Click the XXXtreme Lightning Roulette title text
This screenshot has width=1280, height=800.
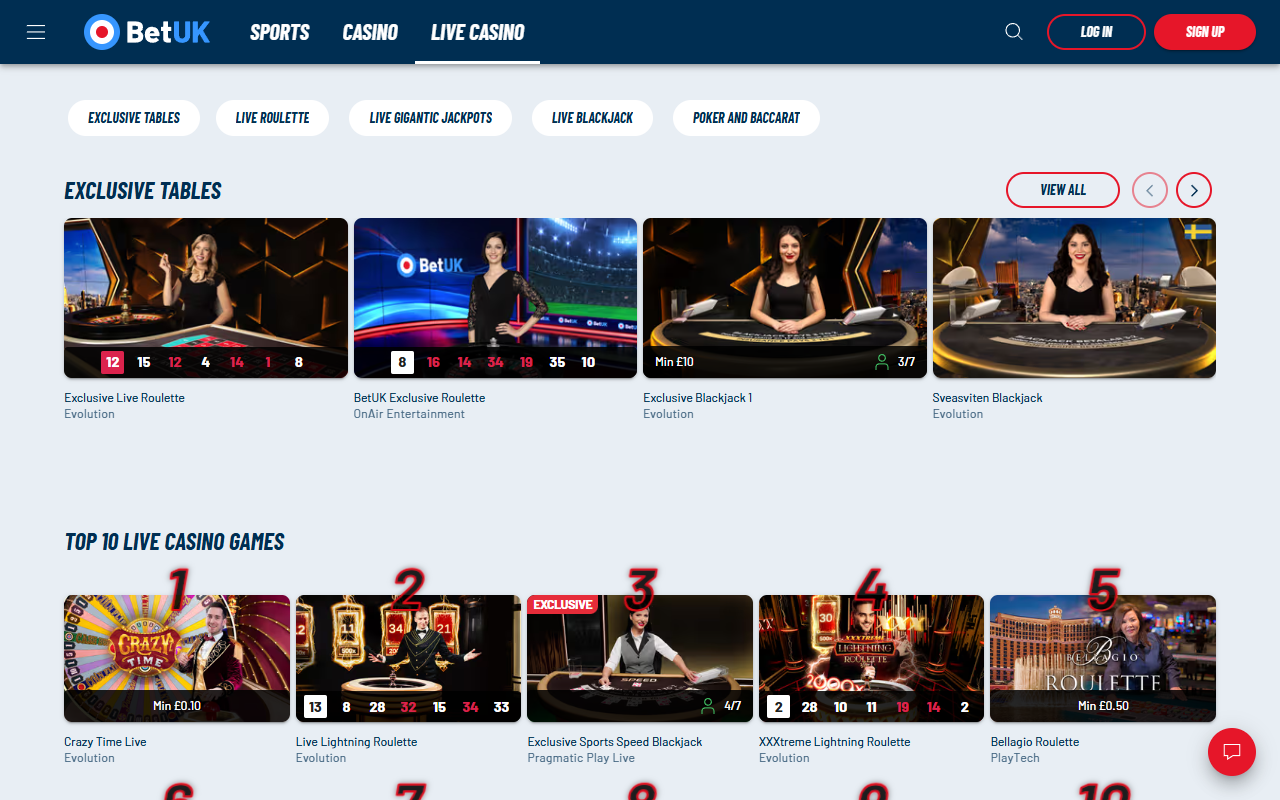coord(834,742)
